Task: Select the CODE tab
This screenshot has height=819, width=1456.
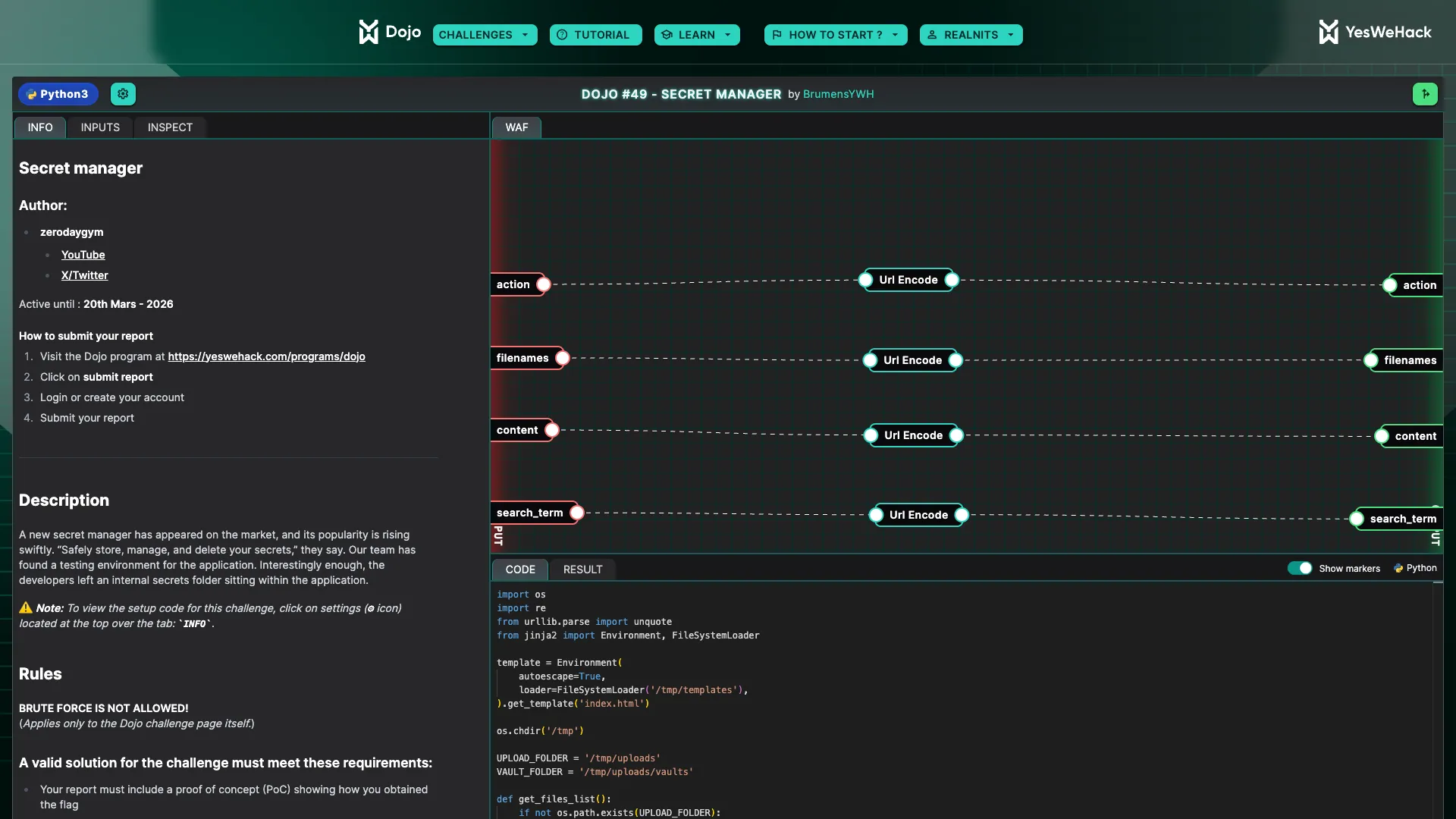Action: point(520,570)
